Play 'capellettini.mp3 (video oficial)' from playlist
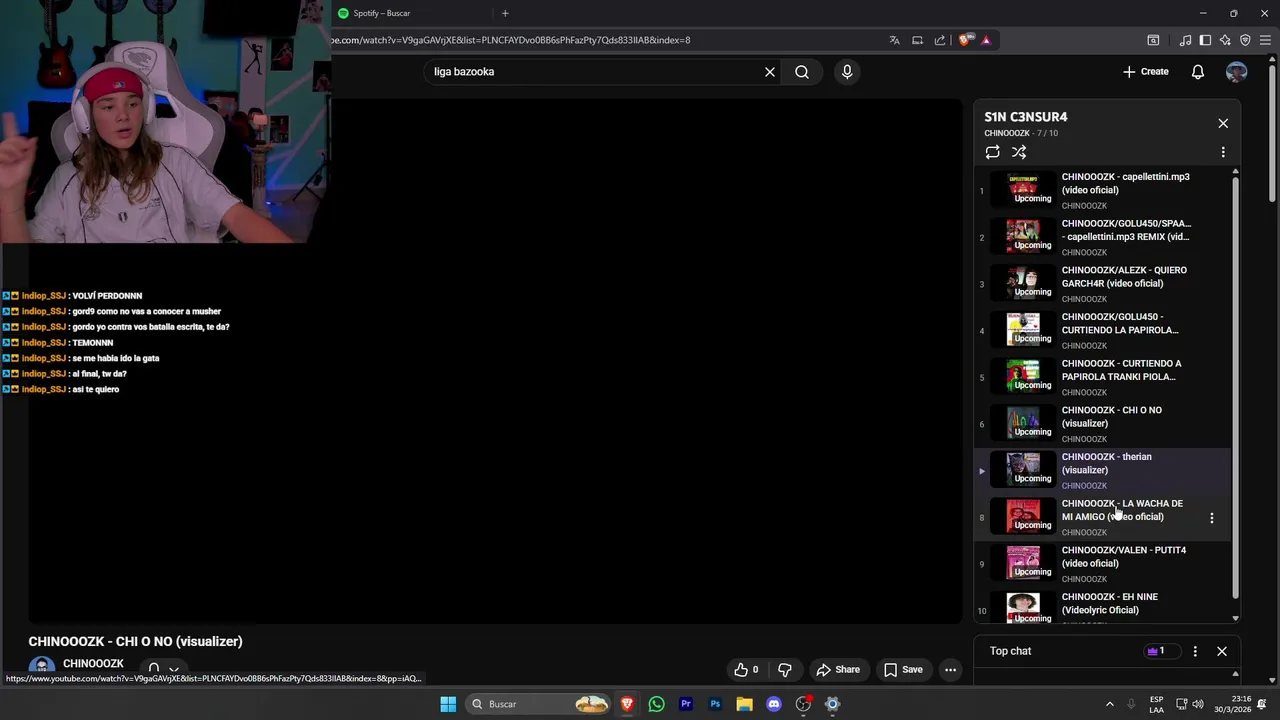The width and height of the screenshot is (1280, 720). pos(1103,190)
